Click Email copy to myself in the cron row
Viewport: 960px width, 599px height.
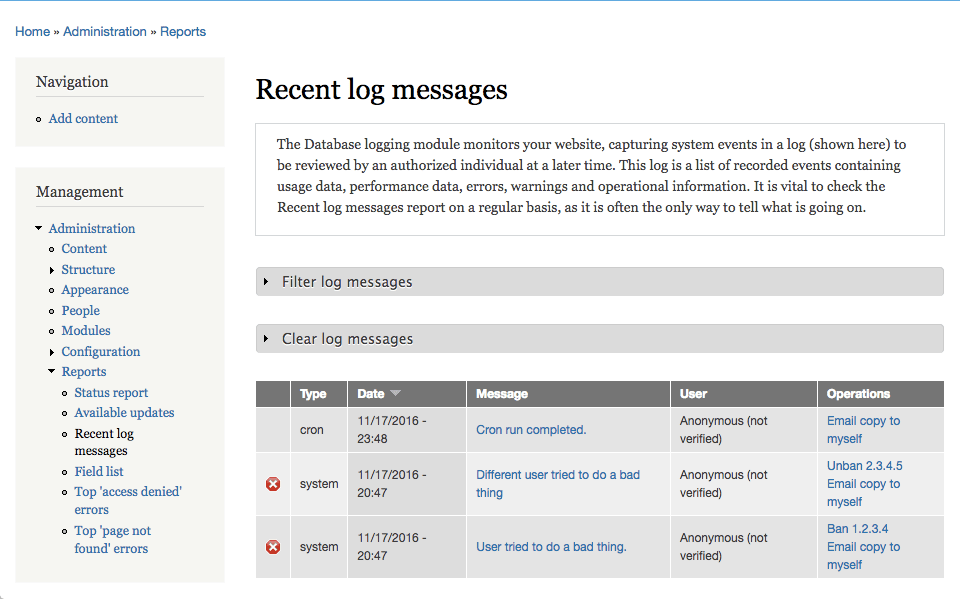pyautogui.click(x=863, y=430)
